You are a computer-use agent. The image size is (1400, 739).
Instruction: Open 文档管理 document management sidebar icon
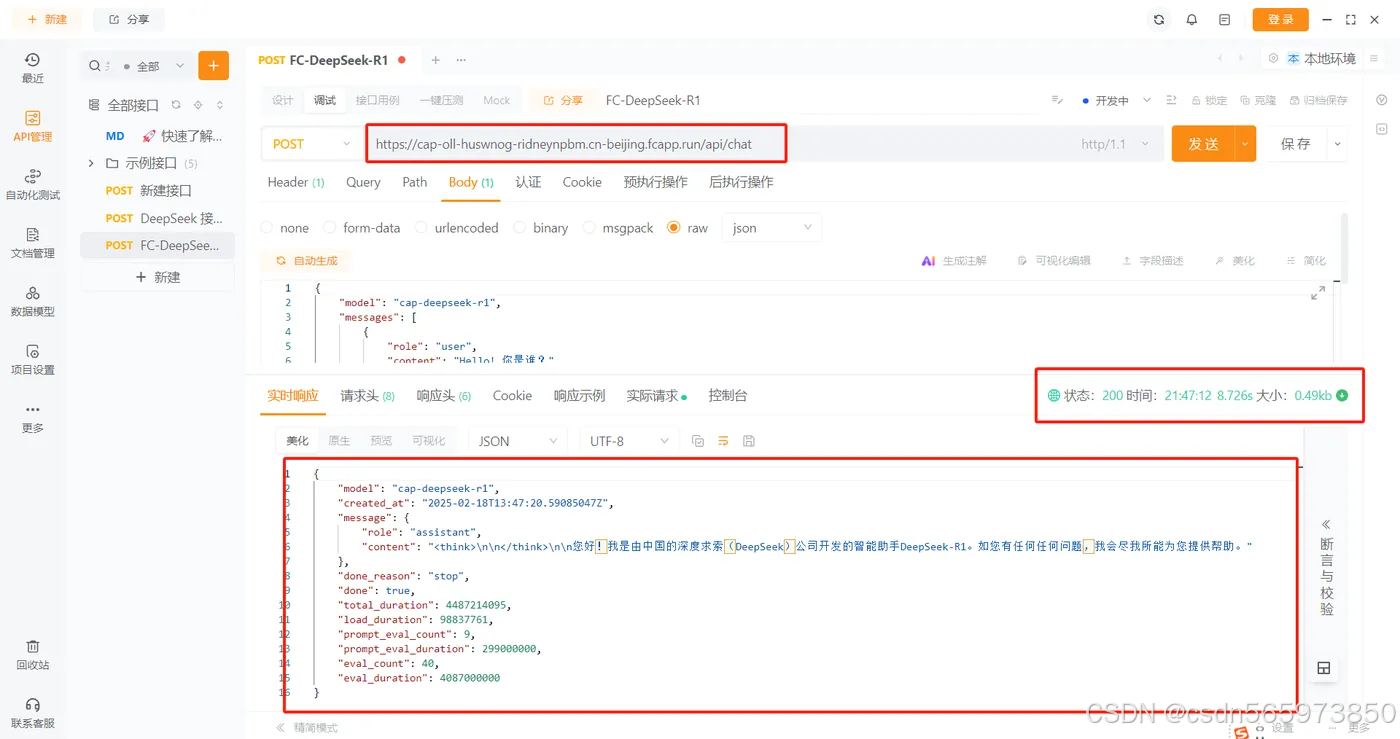33,243
